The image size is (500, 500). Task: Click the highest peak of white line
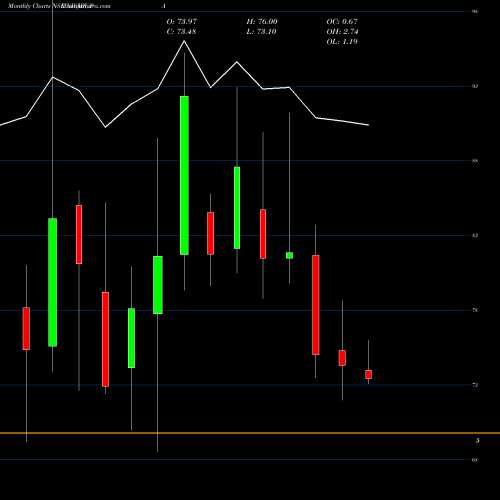[184, 41]
